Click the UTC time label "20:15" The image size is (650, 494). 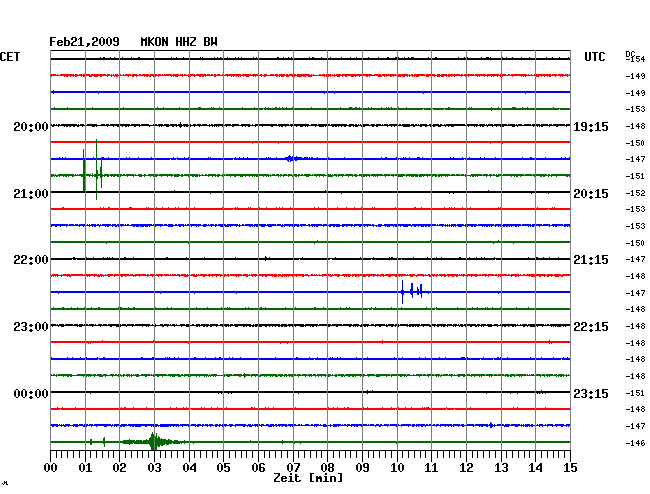tap(591, 194)
